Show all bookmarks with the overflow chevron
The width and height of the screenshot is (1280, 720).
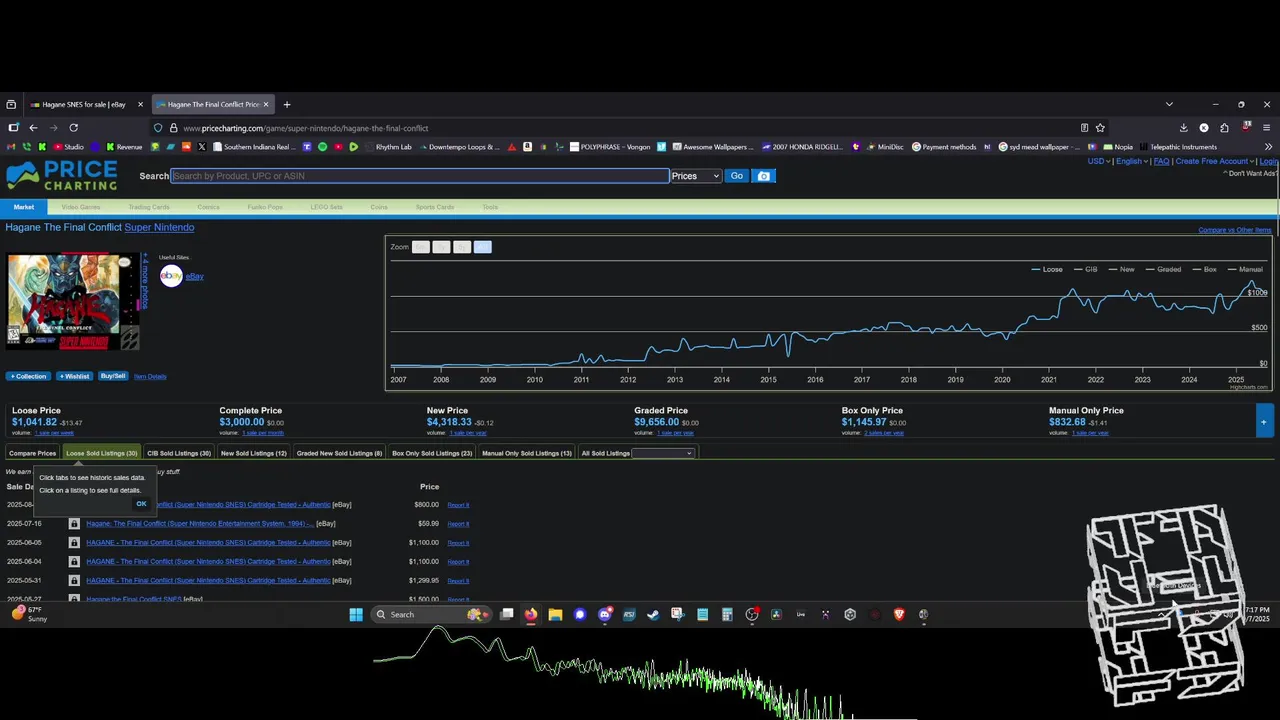(1268, 147)
